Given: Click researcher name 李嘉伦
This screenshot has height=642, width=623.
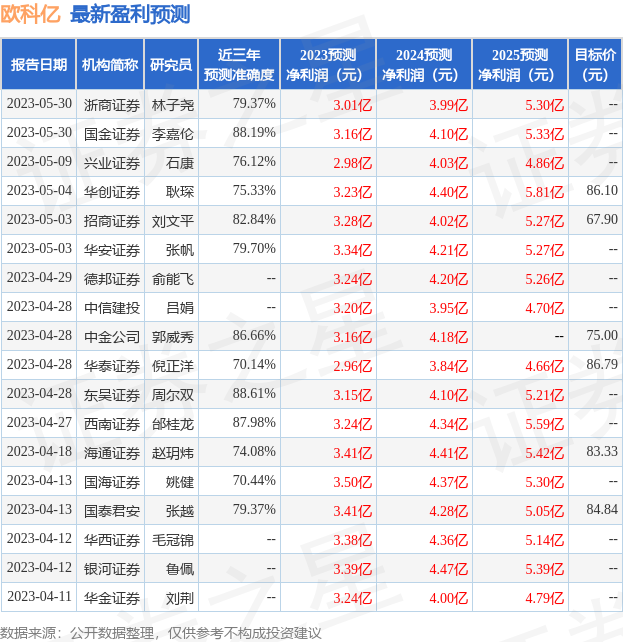Looking at the screenshot, I should pyautogui.click(x=173, y=134).
